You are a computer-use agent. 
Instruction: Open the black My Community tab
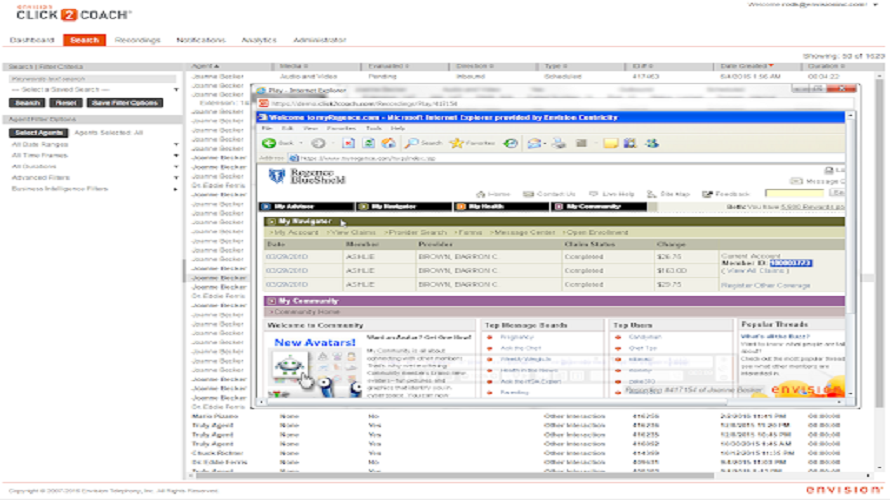coord(599,207)
